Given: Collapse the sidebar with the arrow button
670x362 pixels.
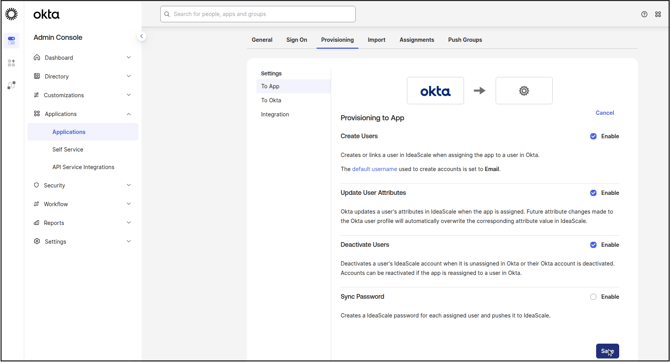Looking at the screenshot, I should coord(141,36).
